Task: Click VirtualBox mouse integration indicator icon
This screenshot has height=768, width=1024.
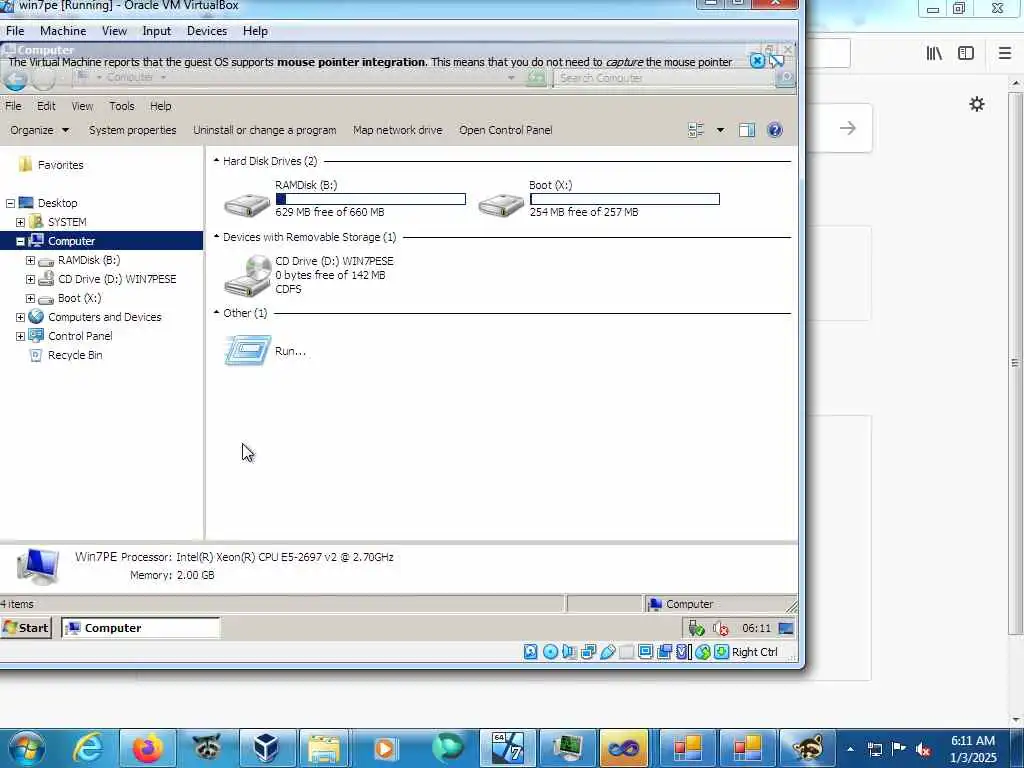Action: [x=703, y=652]
